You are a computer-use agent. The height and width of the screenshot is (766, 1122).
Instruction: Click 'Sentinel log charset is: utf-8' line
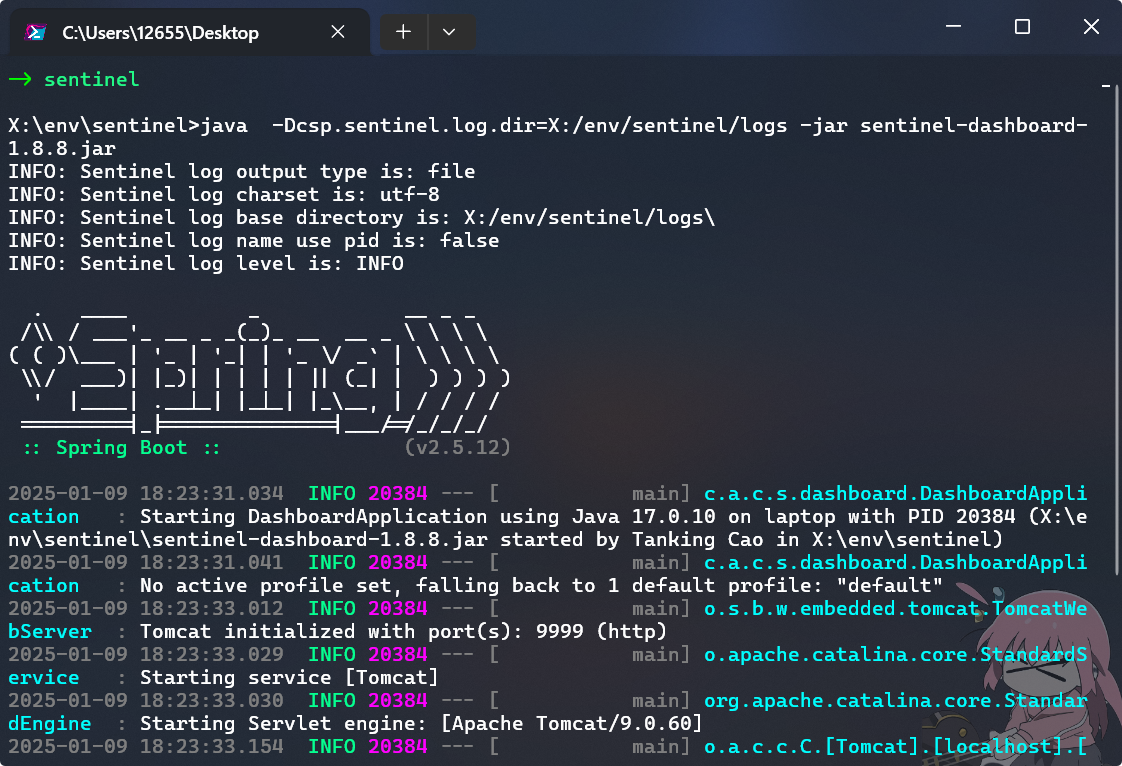pos(224,195)
